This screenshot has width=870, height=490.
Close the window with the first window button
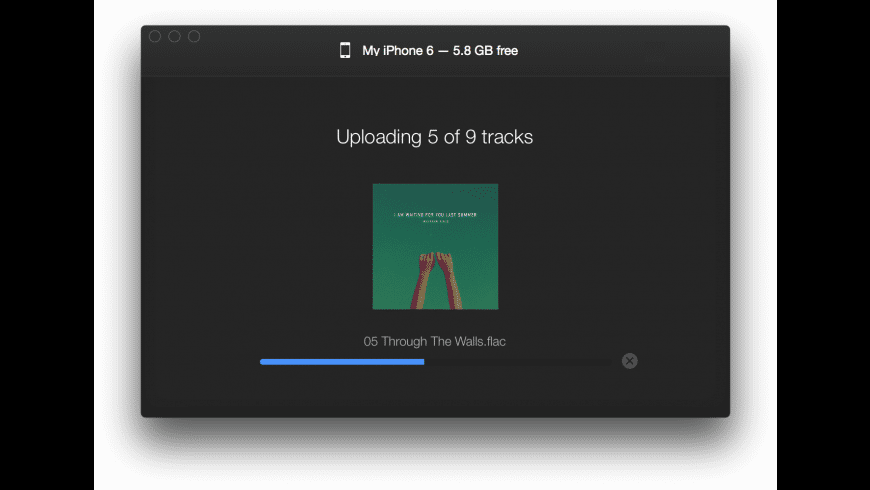(155, 36)
